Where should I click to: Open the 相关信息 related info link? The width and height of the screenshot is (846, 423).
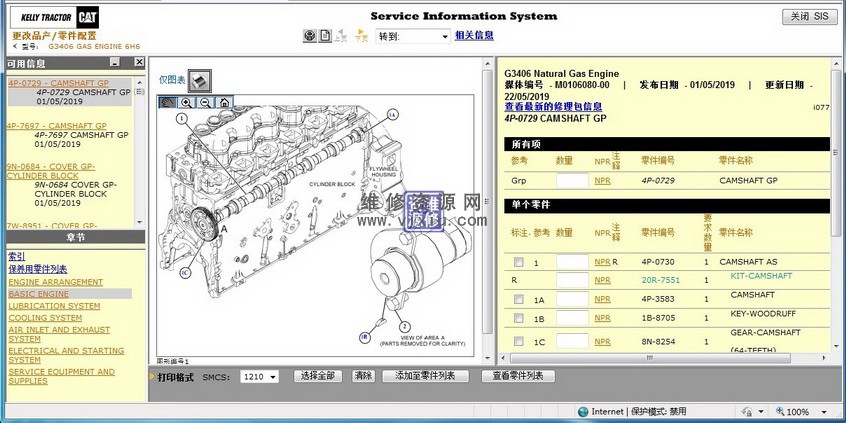(474, 35)
